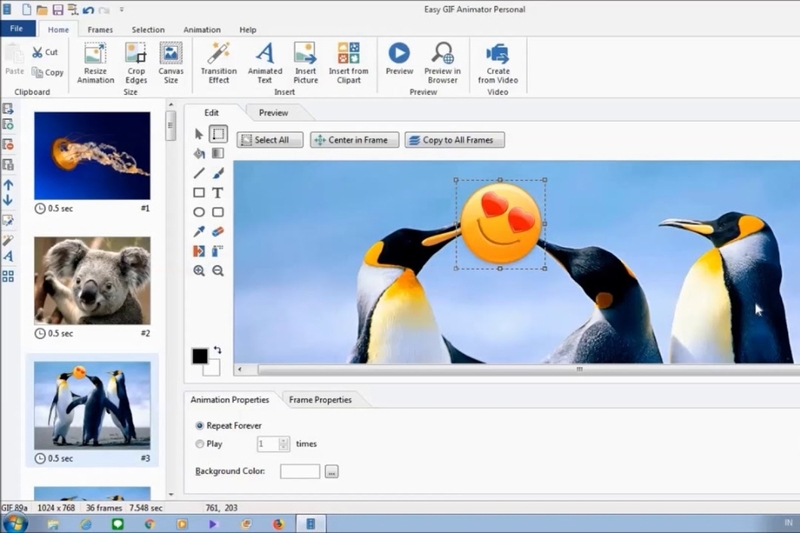Image resolution: width=800 pixels, height=533 pixels.
Task: Select the rounded rectangle tool
Action: [218, 212]
